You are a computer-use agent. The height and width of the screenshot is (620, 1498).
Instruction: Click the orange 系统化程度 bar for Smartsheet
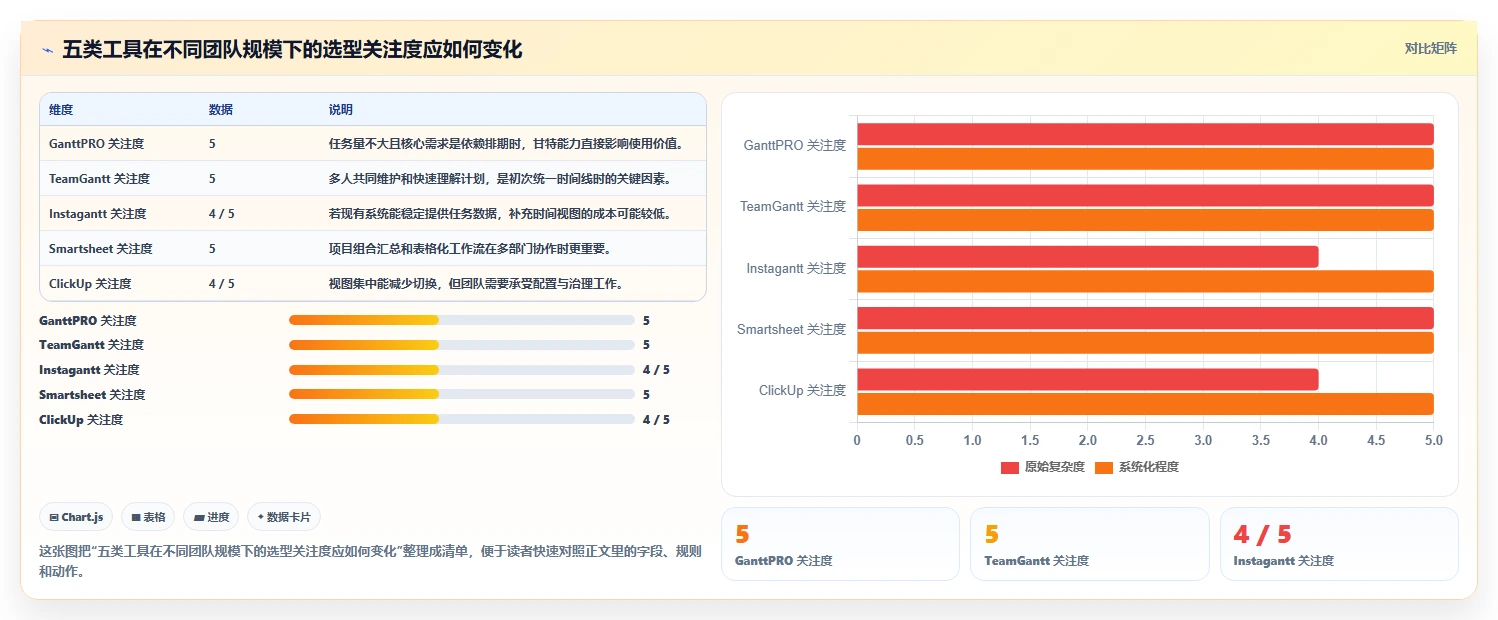click(1145, 343)
